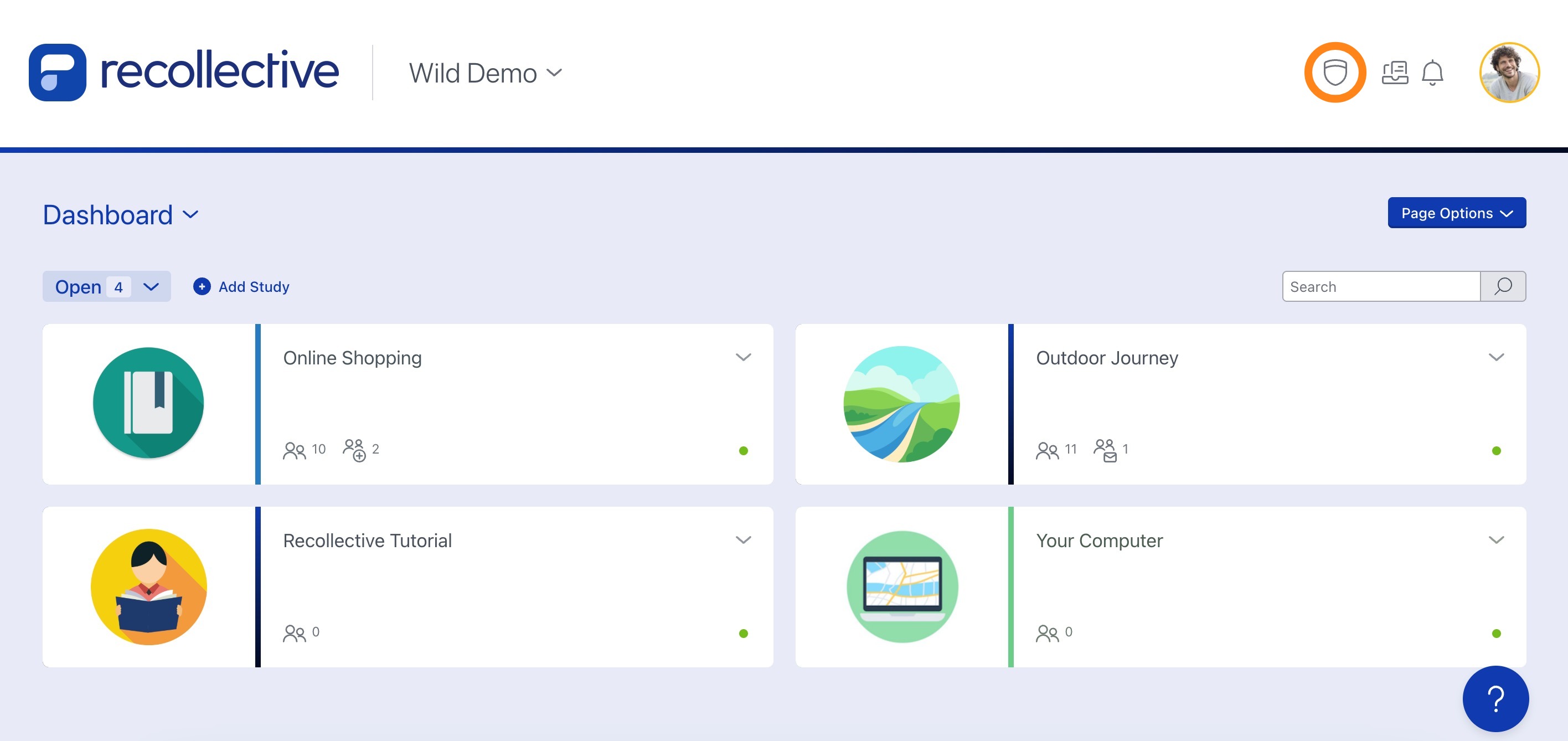This screenshot has width=1568, height=741.
Task: Open the inbox messages icon
Action: pos(1395,73)
